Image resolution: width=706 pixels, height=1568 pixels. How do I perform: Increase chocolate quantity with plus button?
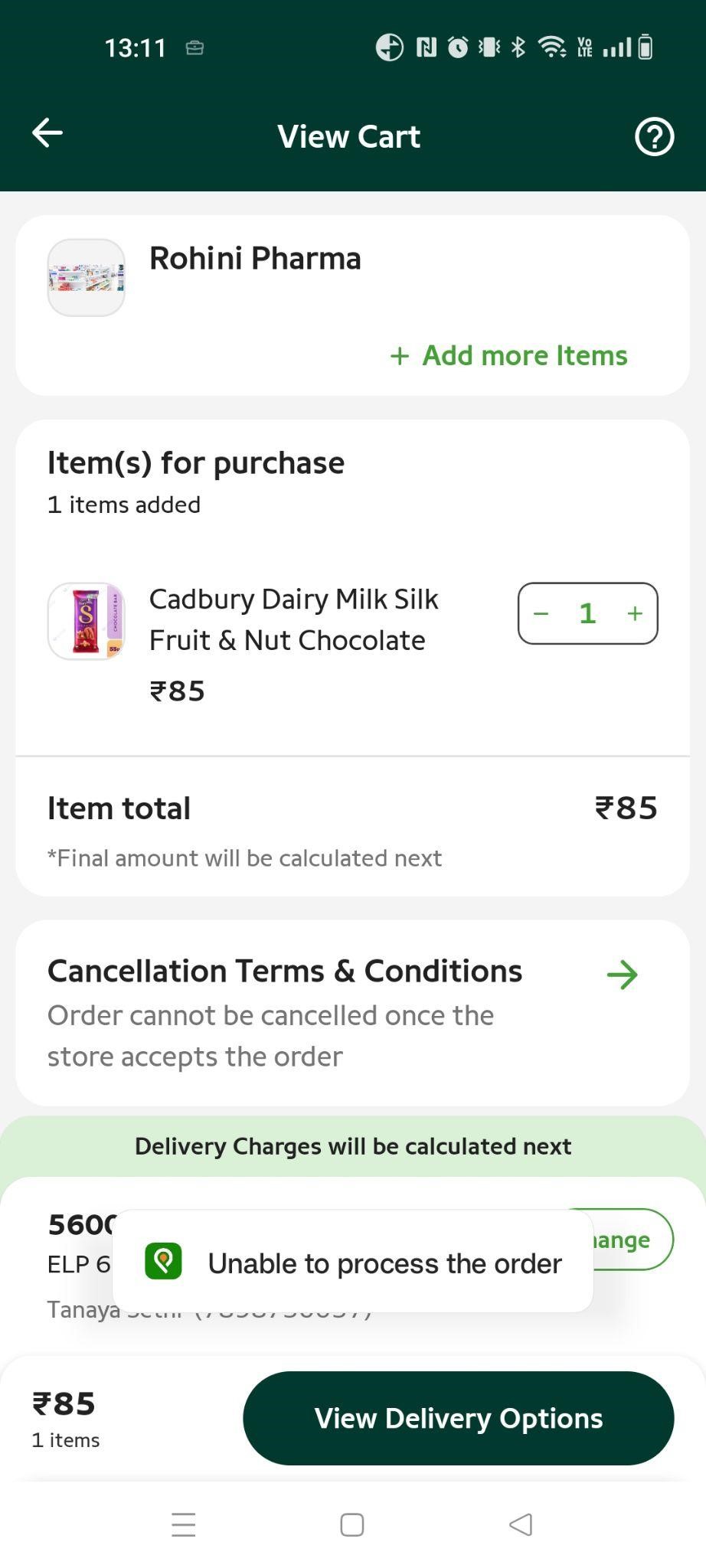coord(635,613)
